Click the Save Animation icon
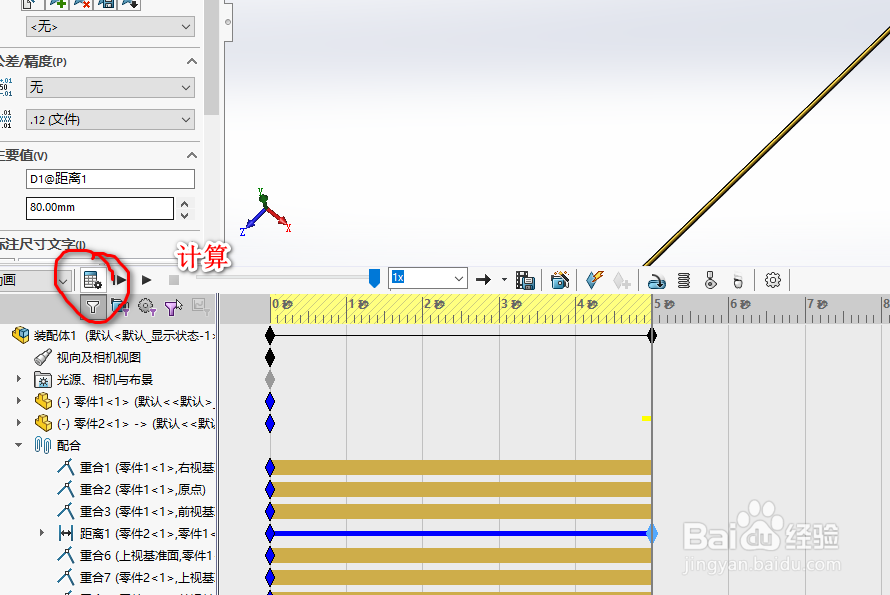Screen dimensions: 890x595 tap(526, 280)
